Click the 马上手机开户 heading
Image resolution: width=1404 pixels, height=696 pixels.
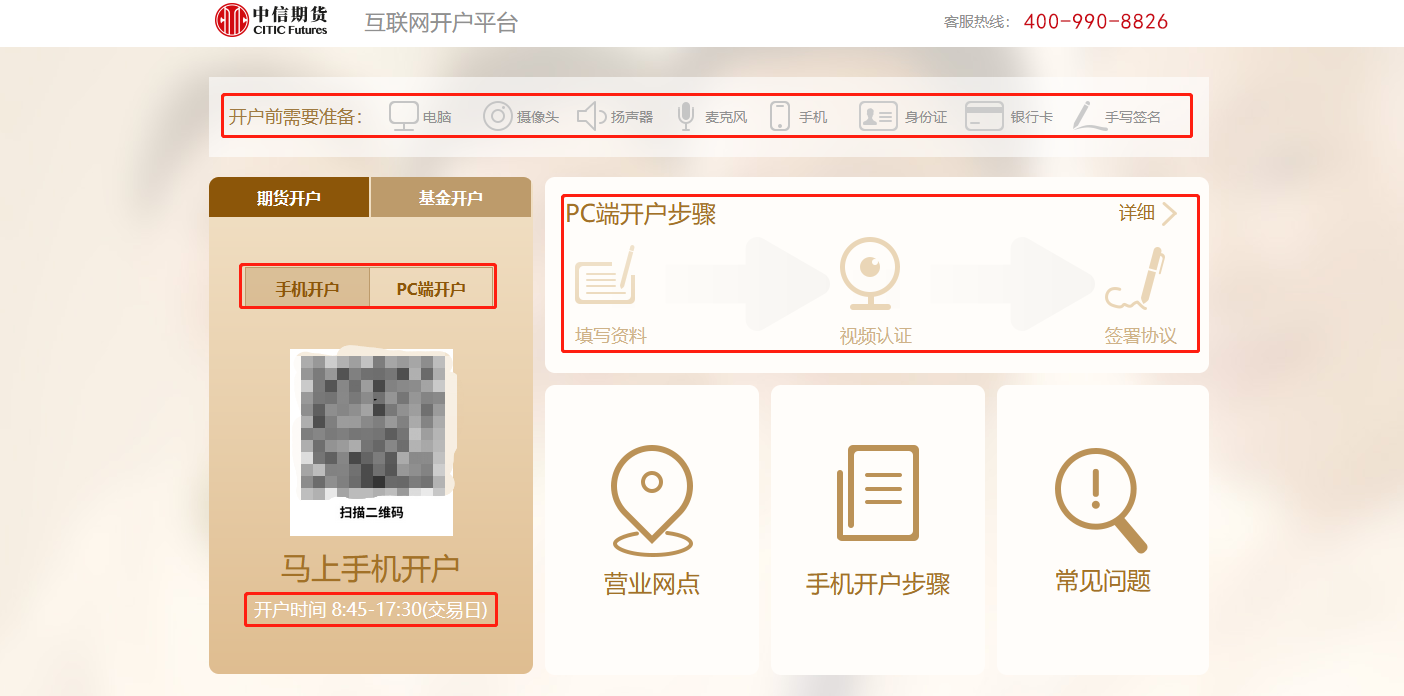point(370,568)
